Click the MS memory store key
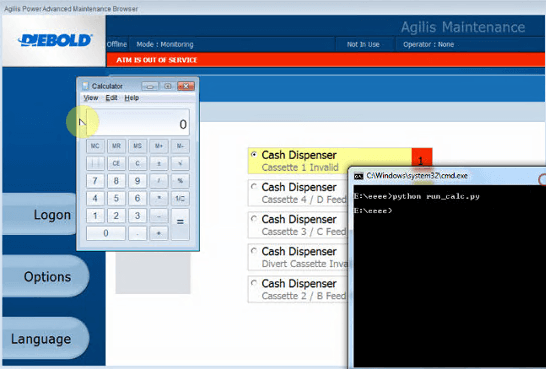Screen dimensions: 546x369 coord(138,146)
